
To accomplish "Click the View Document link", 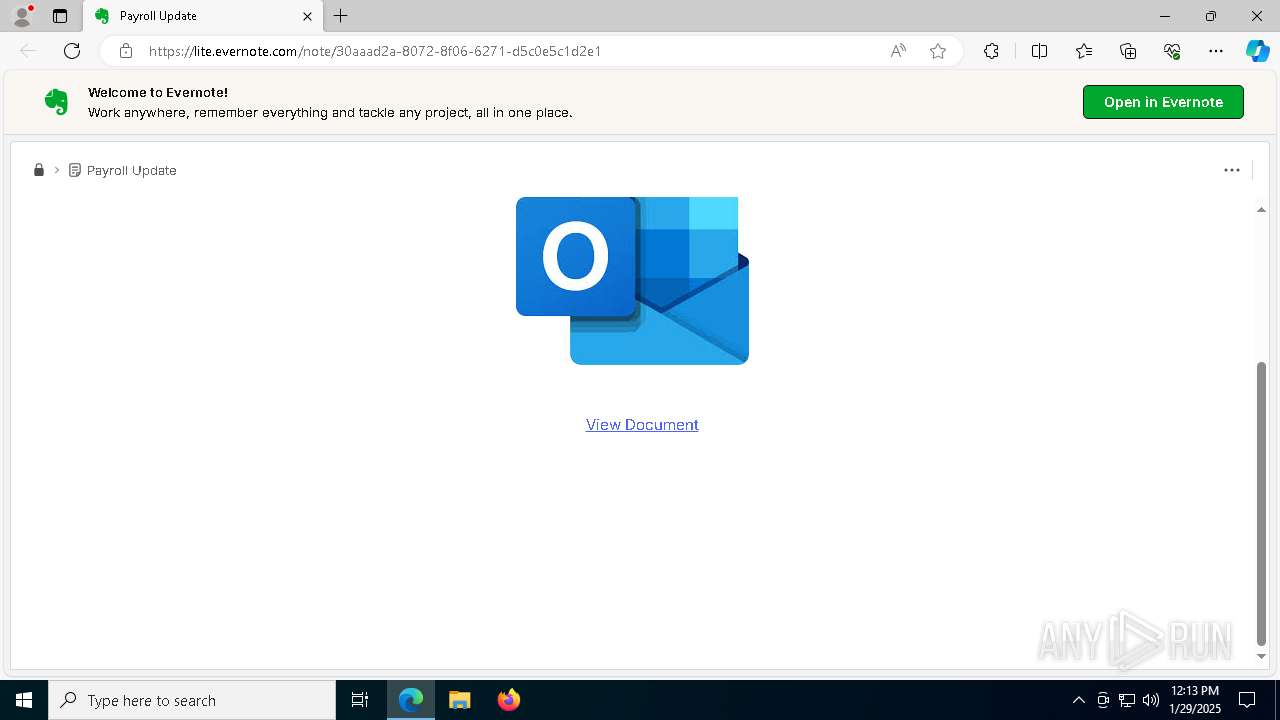I will pyautogui.click(x=642, y=425).
